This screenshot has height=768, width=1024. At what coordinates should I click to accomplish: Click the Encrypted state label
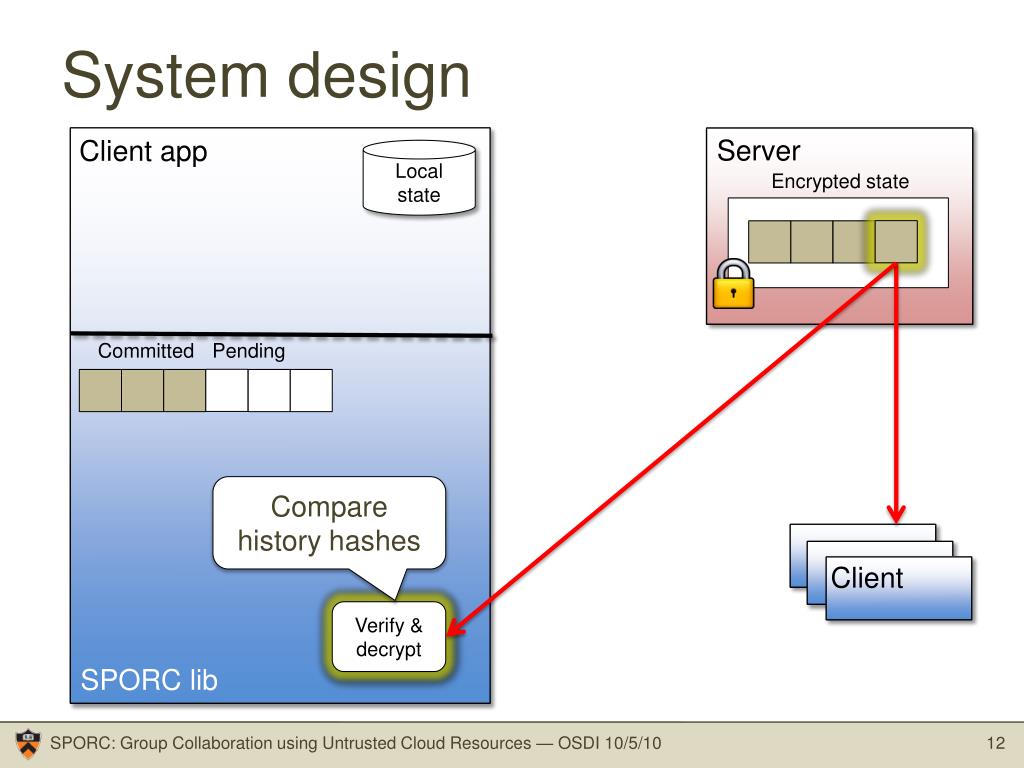[x=840, y=181]
